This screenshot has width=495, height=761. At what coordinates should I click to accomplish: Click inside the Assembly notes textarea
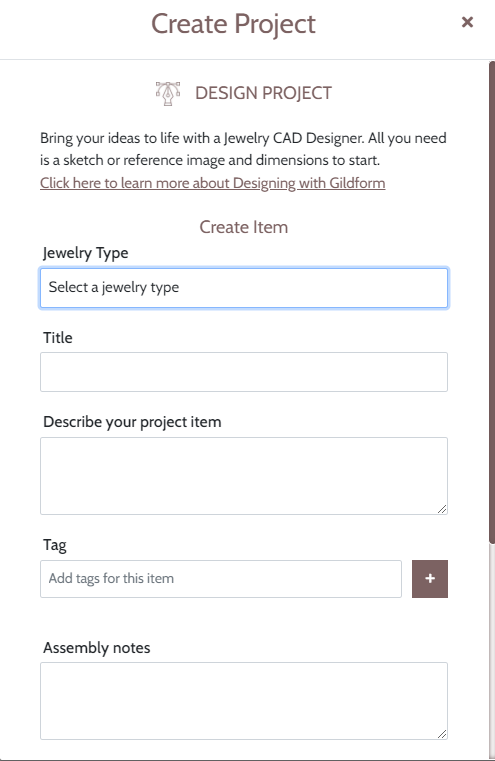click(x=244, y=701)
